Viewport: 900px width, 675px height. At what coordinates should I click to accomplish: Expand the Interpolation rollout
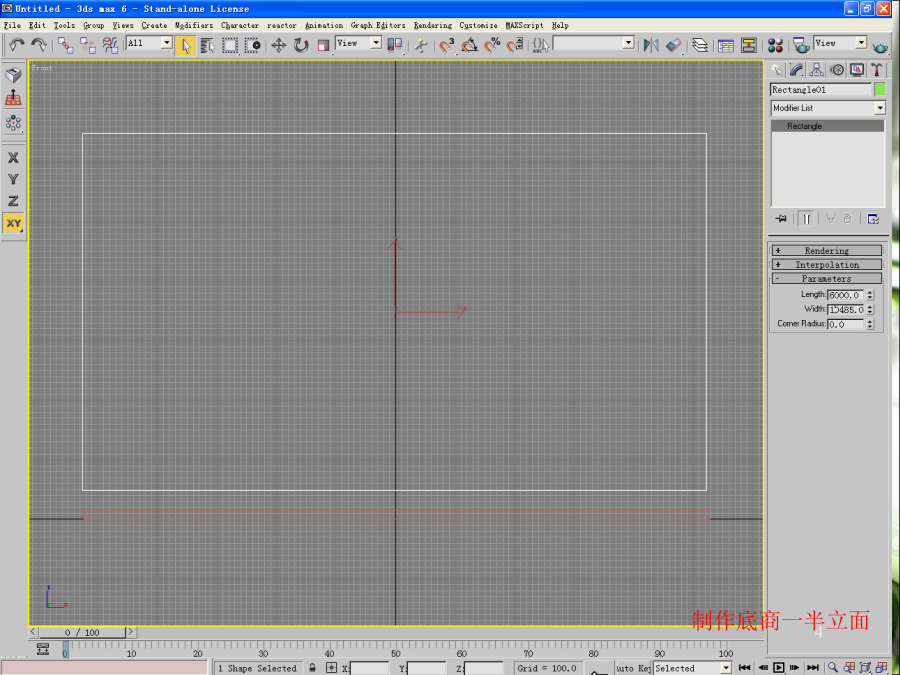point(827,265)
